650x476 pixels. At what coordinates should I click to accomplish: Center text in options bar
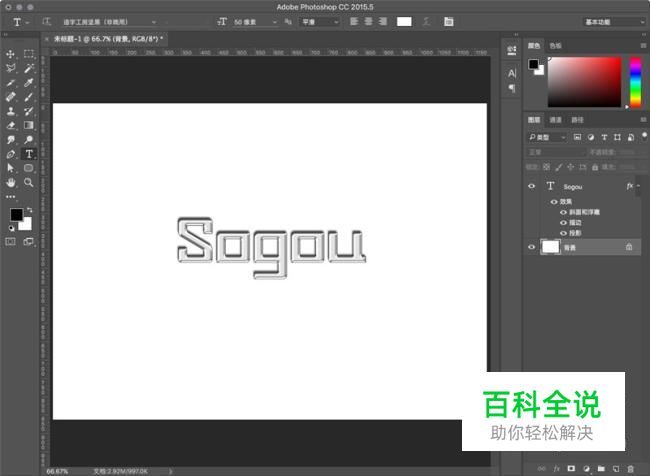369,22
